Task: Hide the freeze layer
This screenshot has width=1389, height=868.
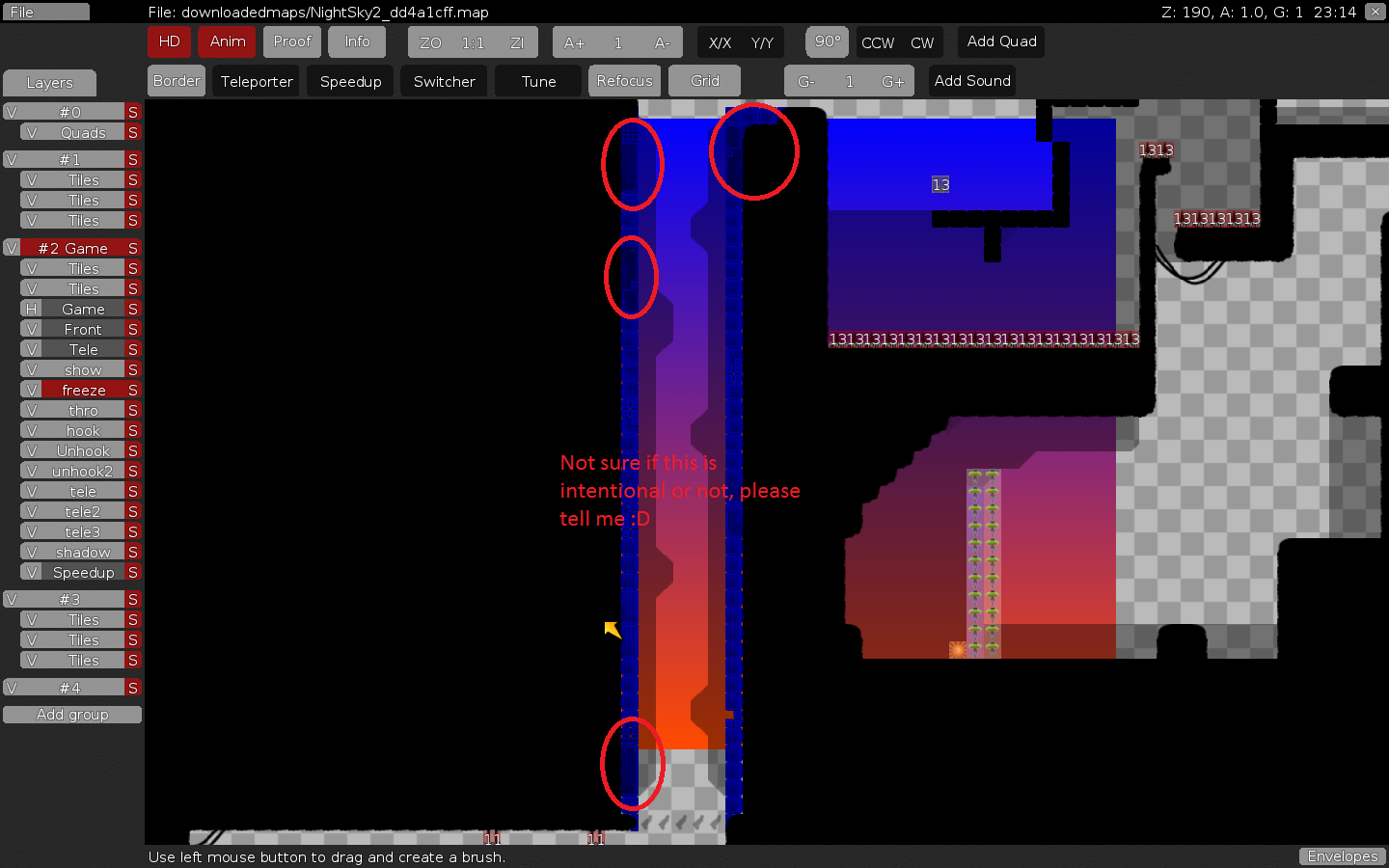Action: click(31, 390)
